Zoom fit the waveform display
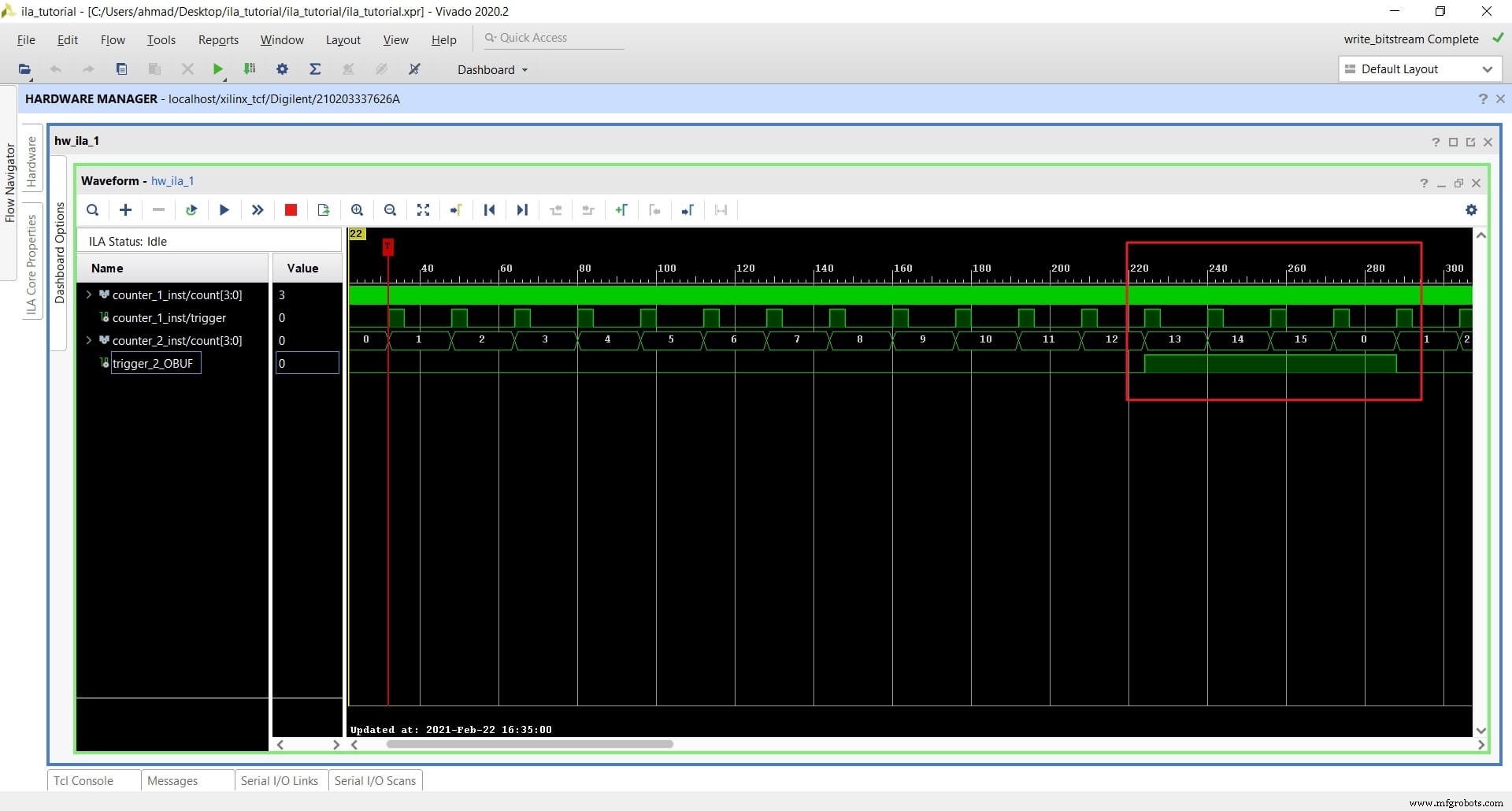 (423, 210)
